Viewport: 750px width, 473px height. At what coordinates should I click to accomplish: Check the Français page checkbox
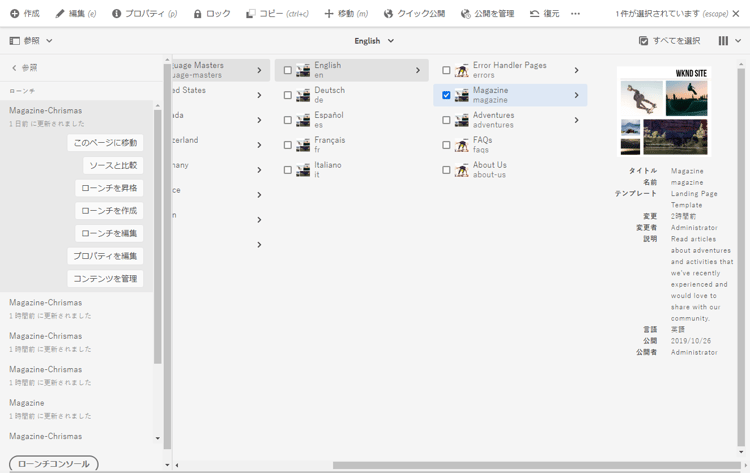click(x=287, y=145)
